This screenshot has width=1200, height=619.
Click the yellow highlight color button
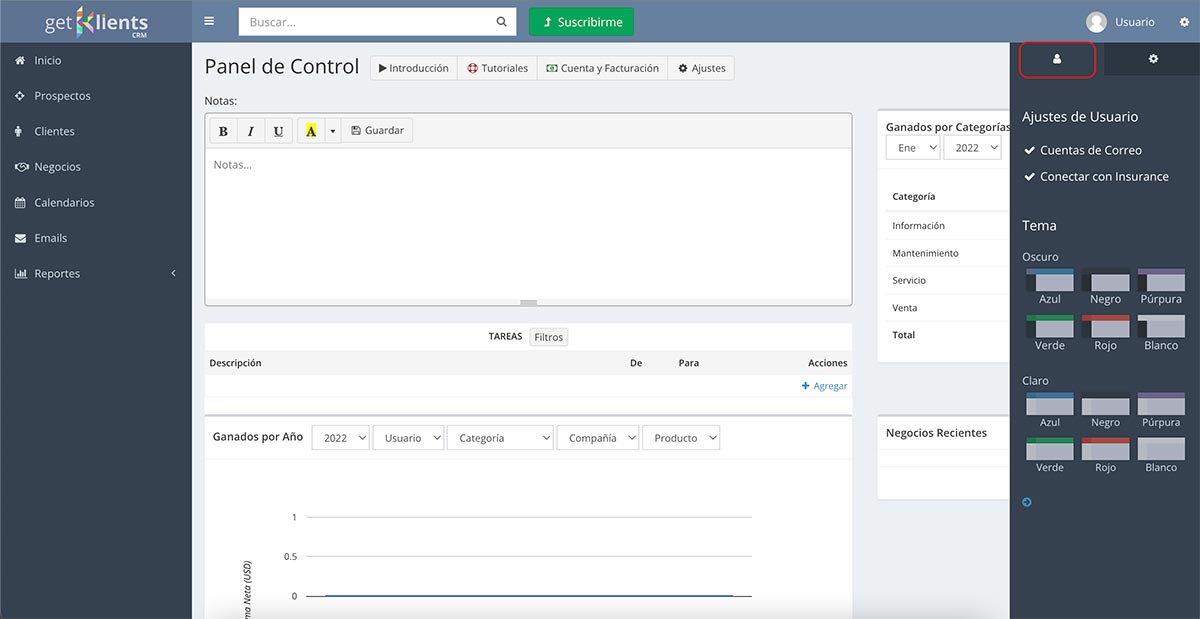click(x=311, y=131)
